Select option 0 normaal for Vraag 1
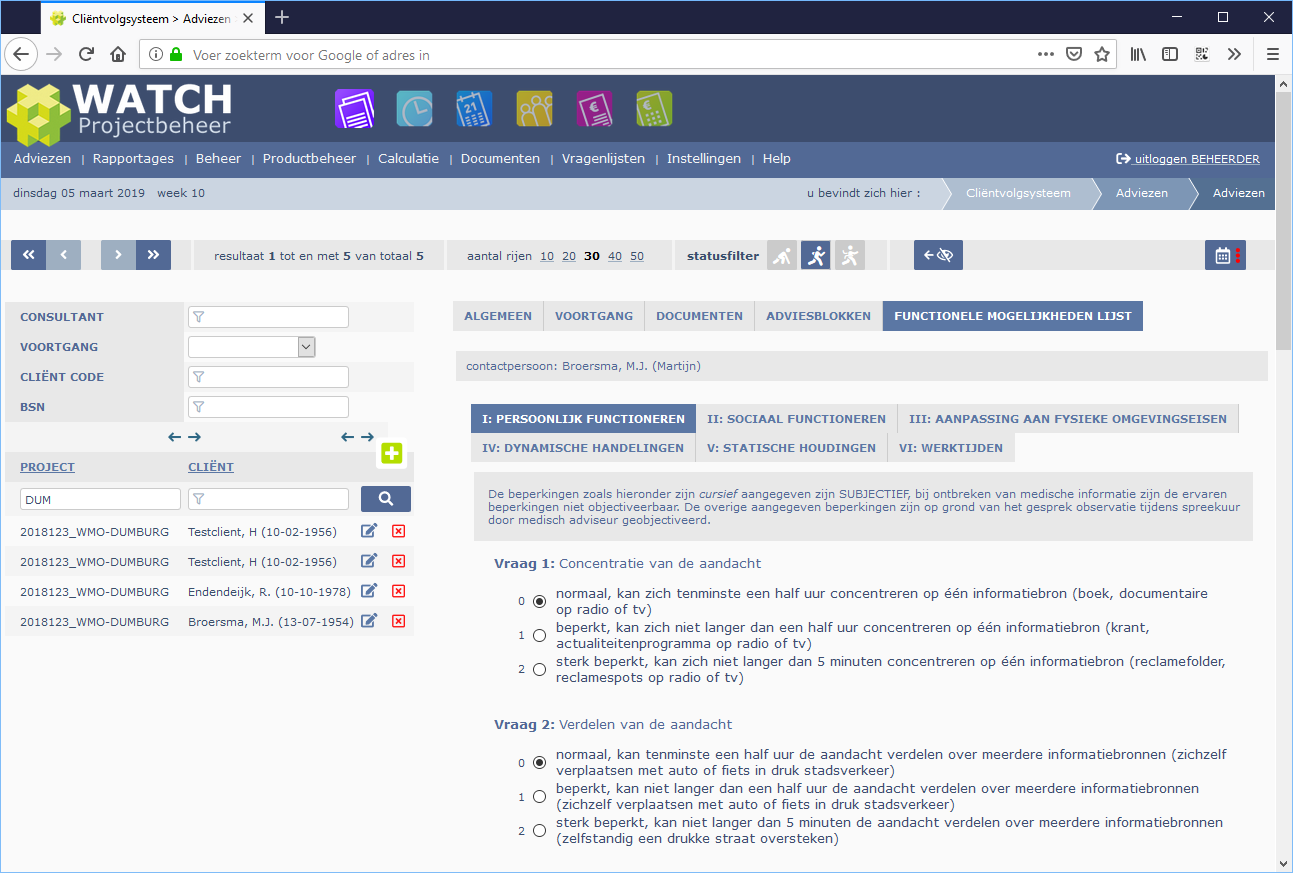 tap(540, 601)
